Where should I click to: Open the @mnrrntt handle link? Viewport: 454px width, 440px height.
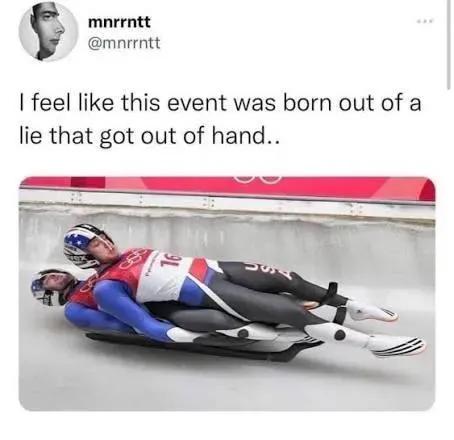coord(124,43)
